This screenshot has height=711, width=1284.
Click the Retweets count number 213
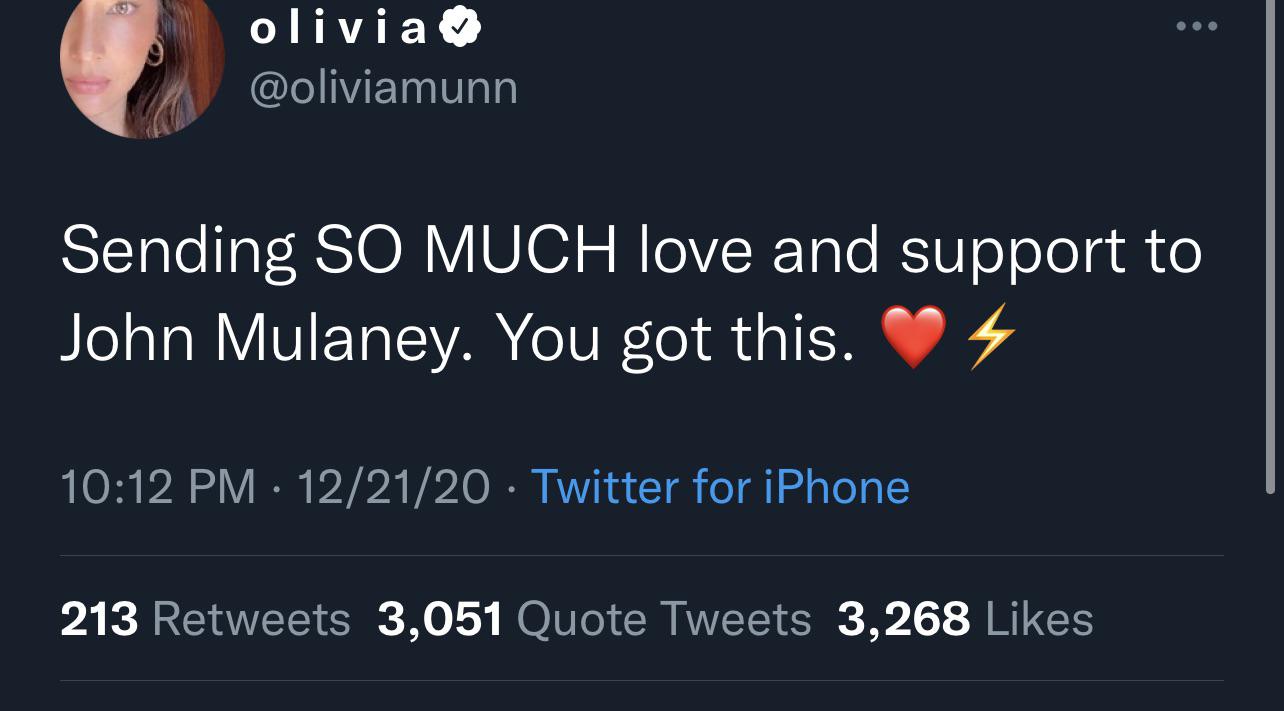[x=98, y=619]
